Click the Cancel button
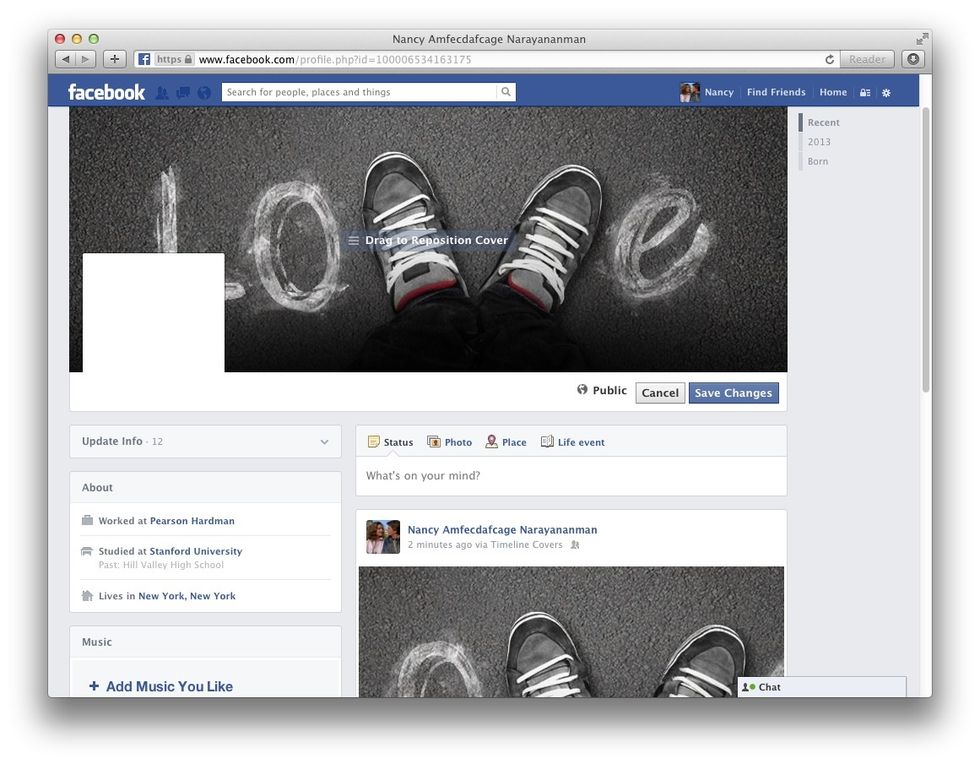This screenshot has width=980, height=764. (x=660, y=393)
